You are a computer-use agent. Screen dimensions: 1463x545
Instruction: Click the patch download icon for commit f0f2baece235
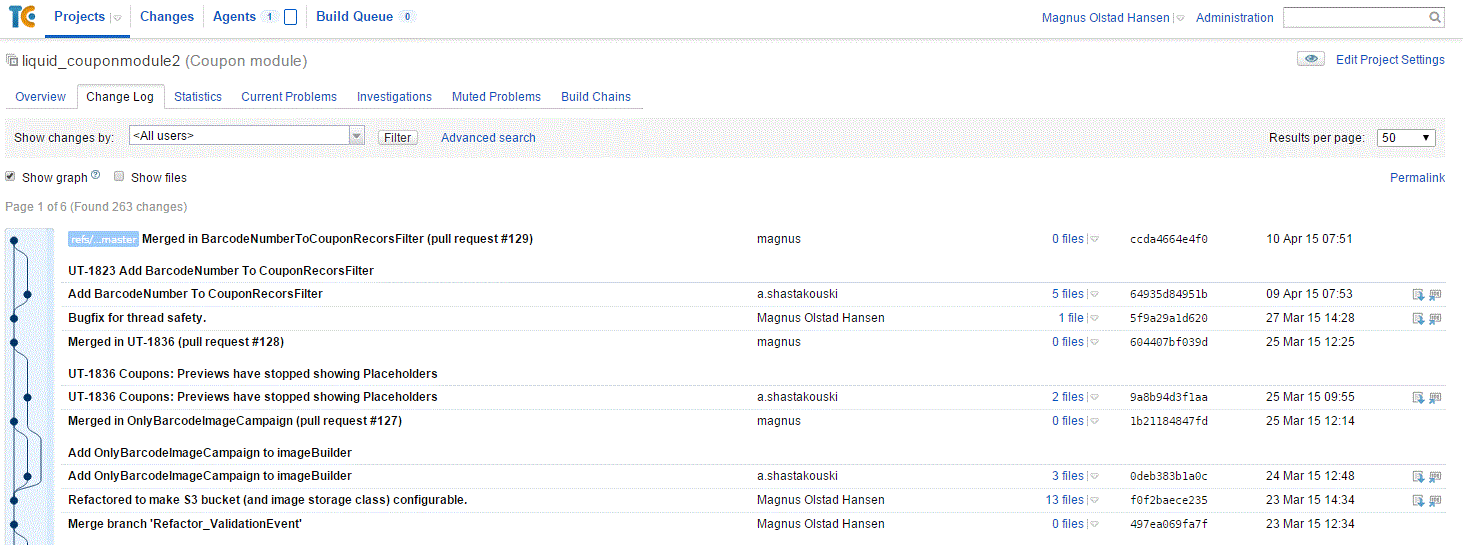pyautogui.click(x=1418, y=501)
